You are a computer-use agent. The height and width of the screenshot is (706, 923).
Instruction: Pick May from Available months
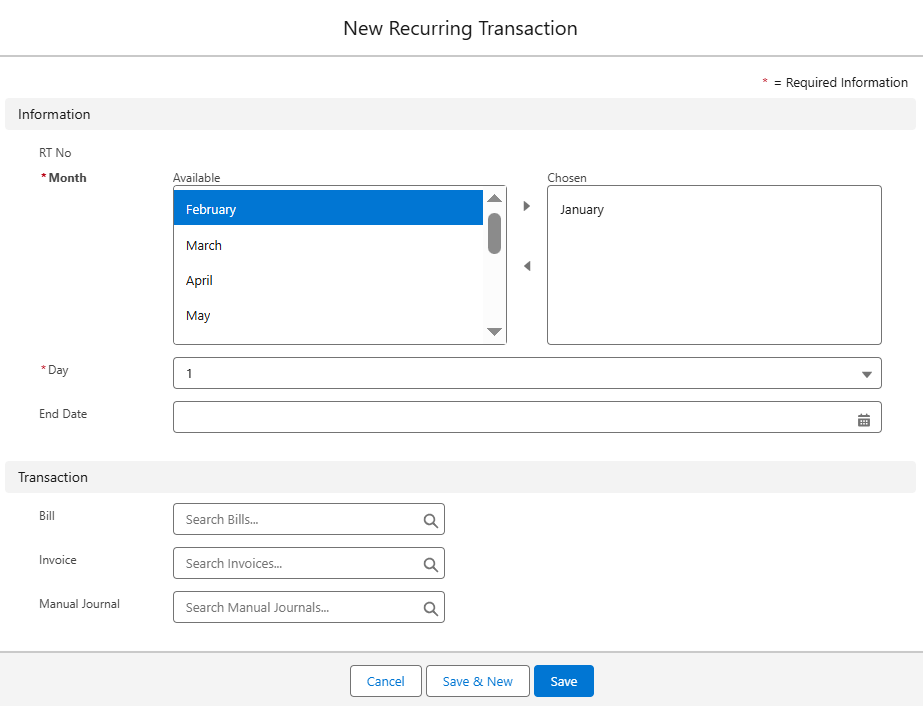click(x=328, y=315)
